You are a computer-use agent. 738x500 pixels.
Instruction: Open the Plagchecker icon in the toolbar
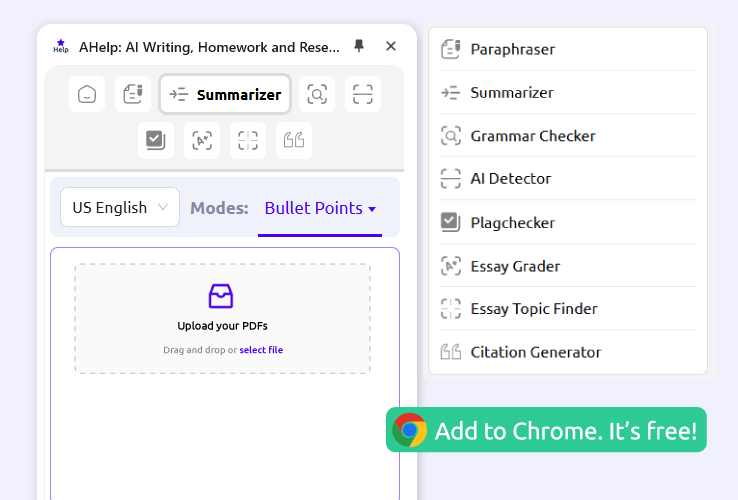[156, 140]
